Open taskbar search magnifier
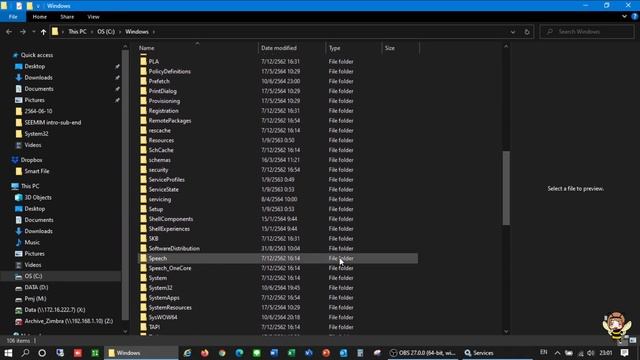The width and height of the screenshot is (640, 360). [25, 353]
